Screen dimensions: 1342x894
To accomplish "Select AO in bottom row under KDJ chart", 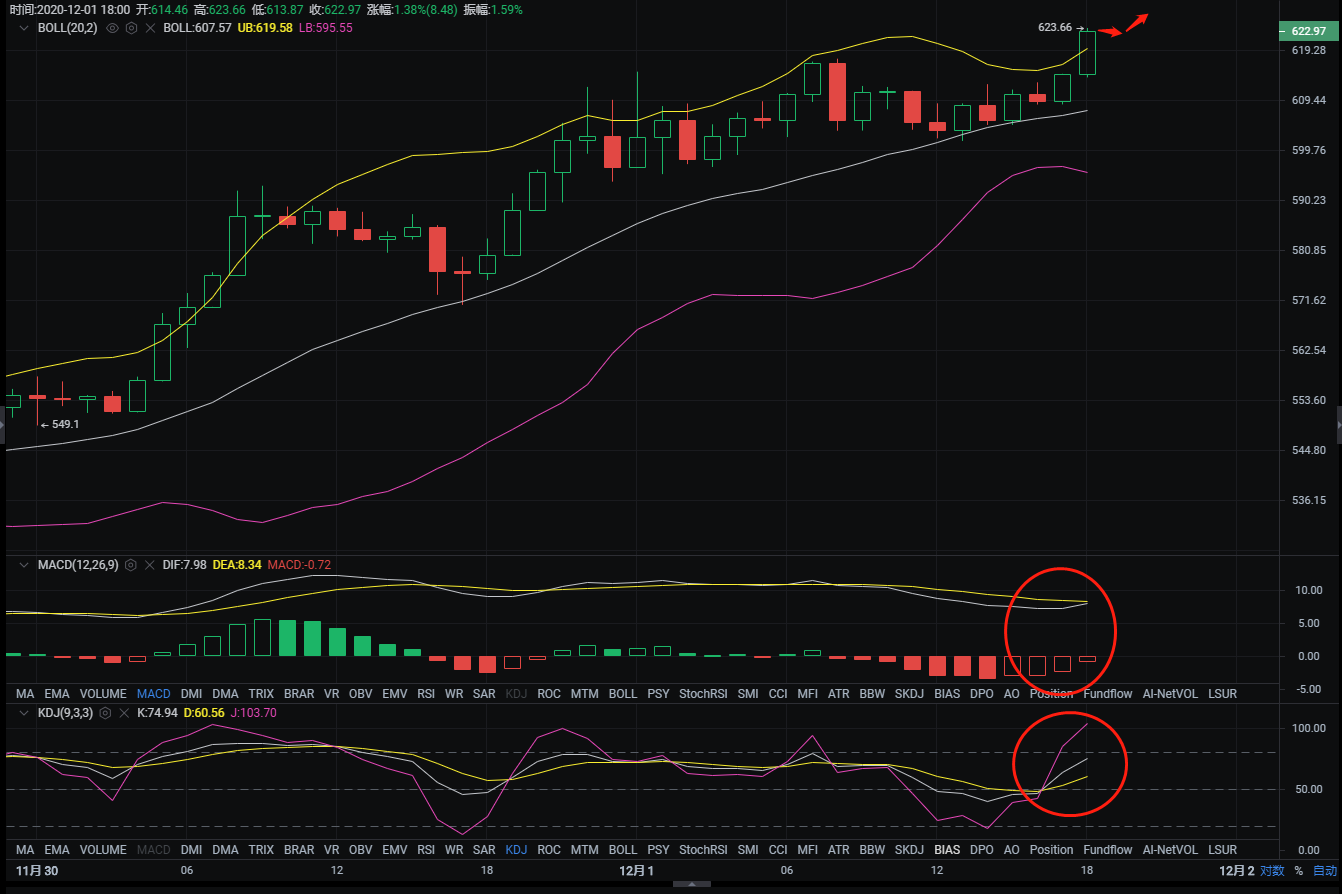I will point(1012,850).
